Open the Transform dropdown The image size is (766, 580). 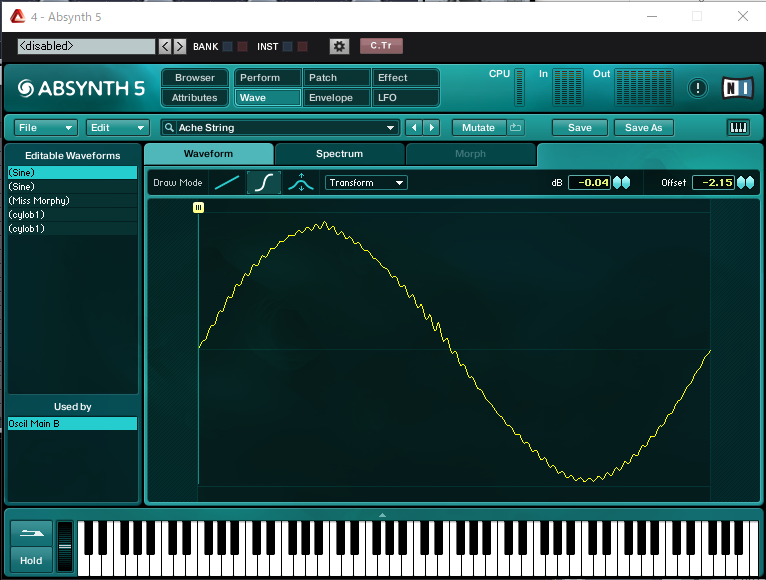366,183
